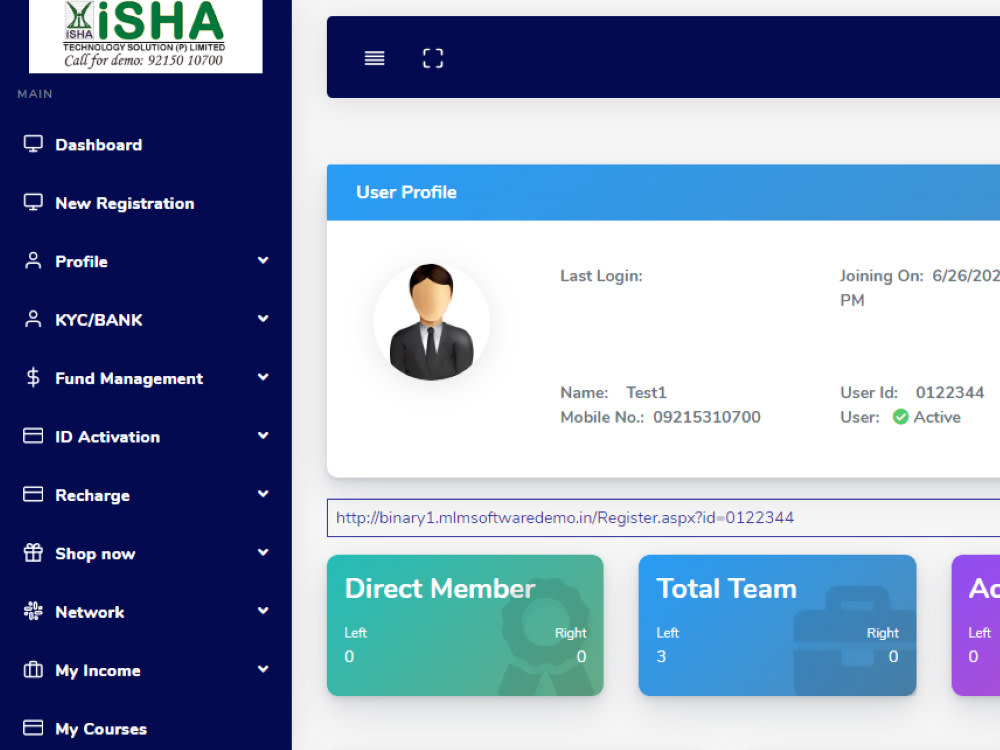Expand ID Activation chevron
This screenshot has height=750, width=1000.
tap(263, 435)
